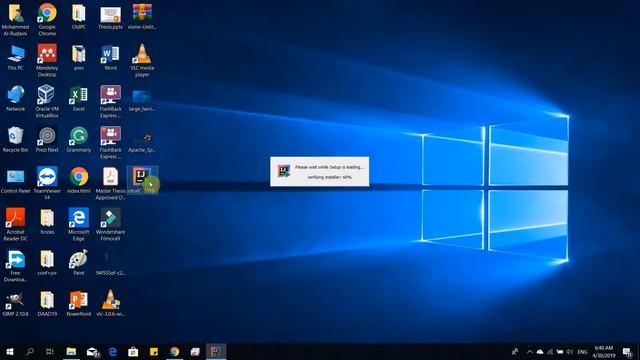Open File Explorer from the taskbar

coord(71,351)
